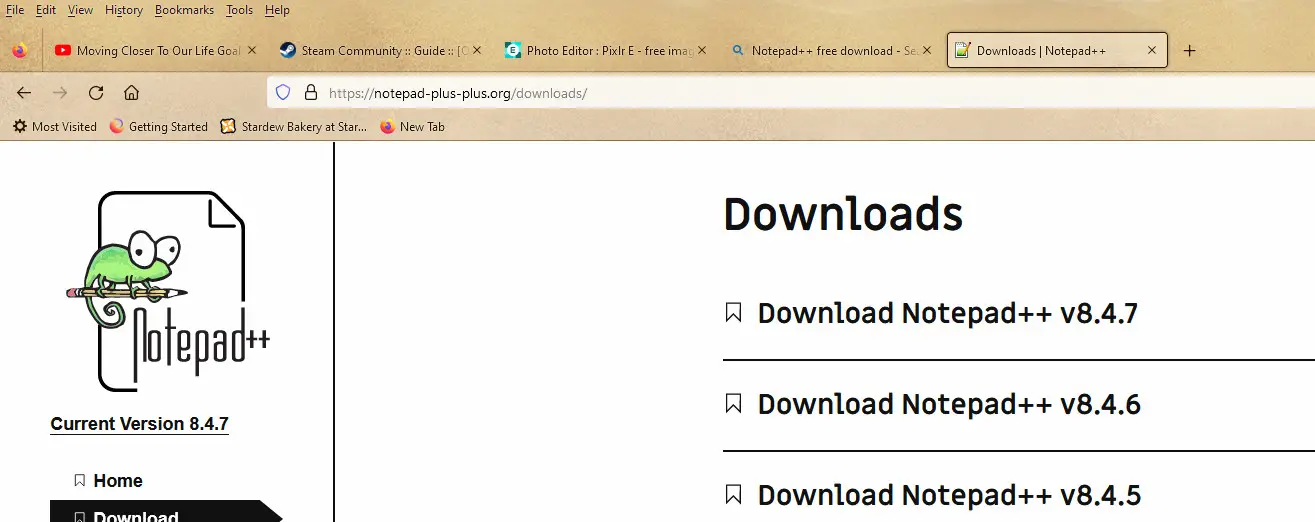1315x522 pixels.
Task: Reload the current page
Action: coord(96,93)
